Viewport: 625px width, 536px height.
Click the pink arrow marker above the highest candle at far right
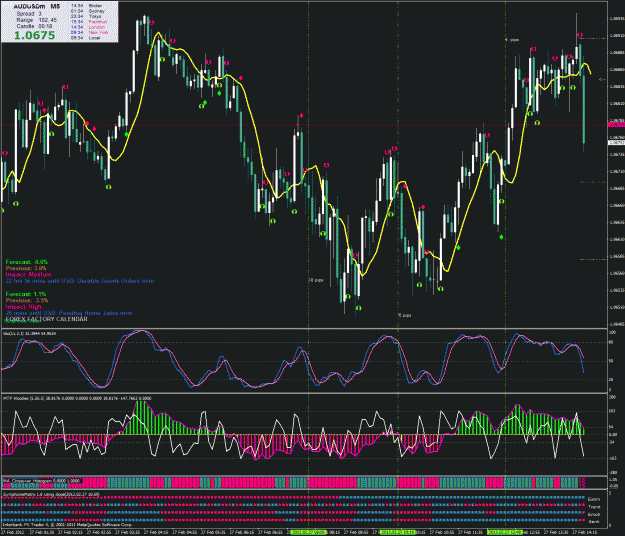[x=580, y=35]
